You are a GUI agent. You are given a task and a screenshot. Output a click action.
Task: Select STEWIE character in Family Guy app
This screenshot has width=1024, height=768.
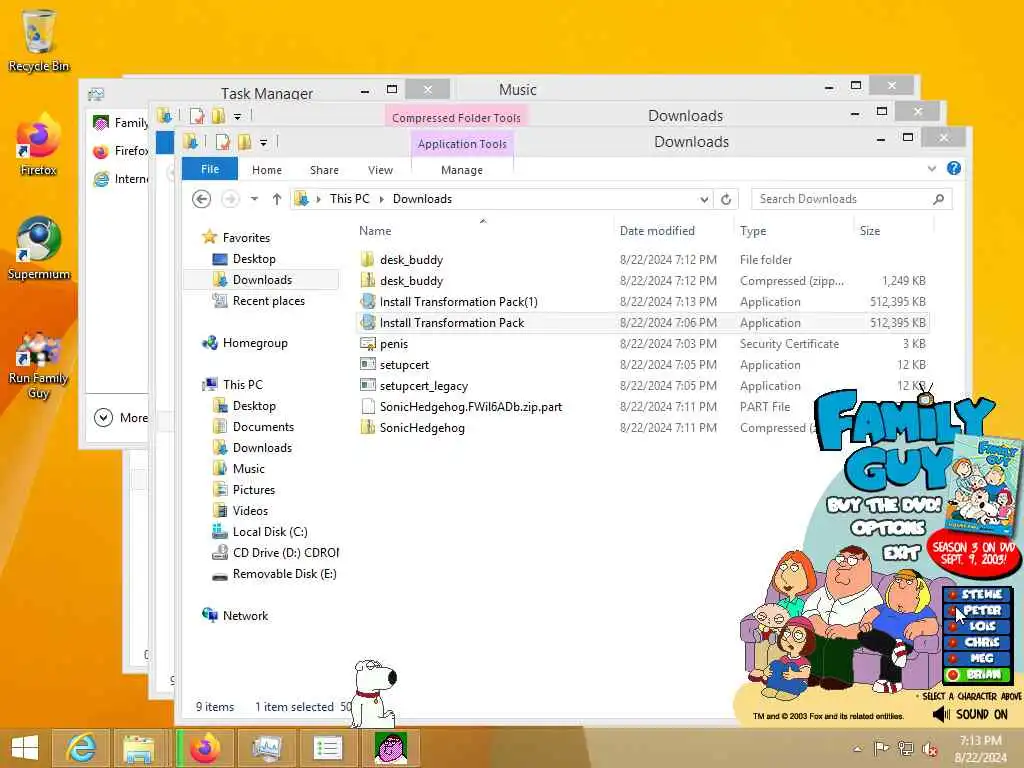978,594
